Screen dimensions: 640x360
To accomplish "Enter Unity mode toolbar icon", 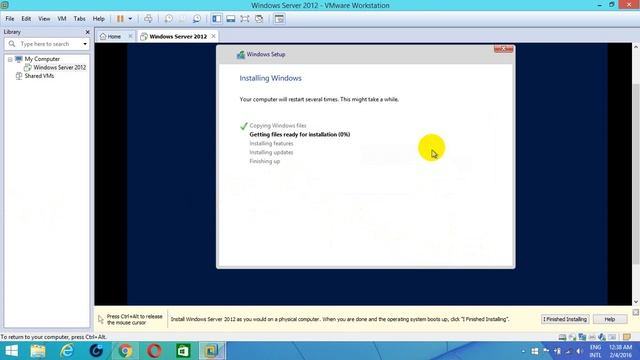I will point(259,19).
